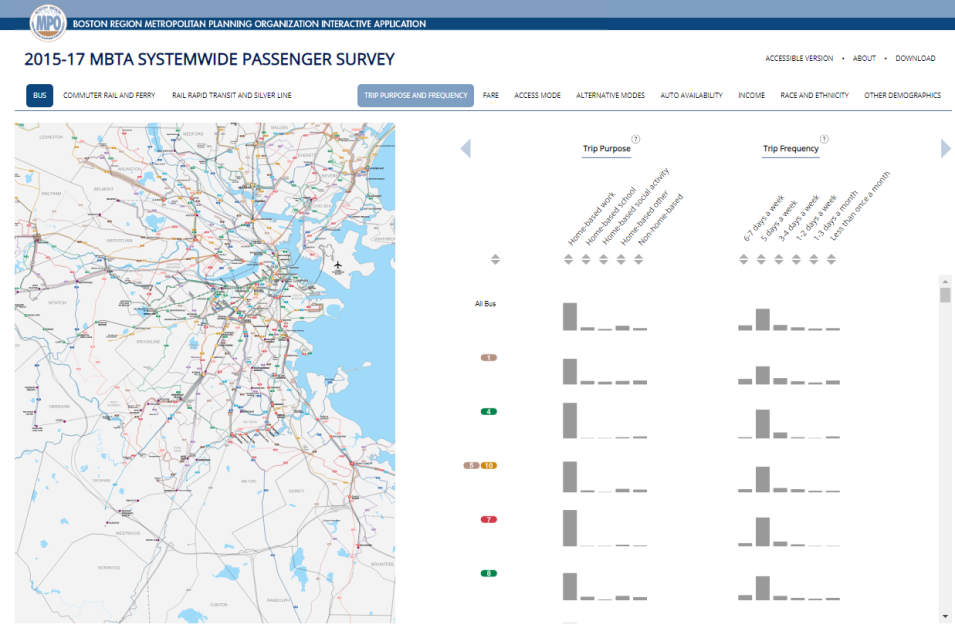Click the airport icon on the map
The width and height of the screenshot is (955, 628).
(x=339, y=266)
